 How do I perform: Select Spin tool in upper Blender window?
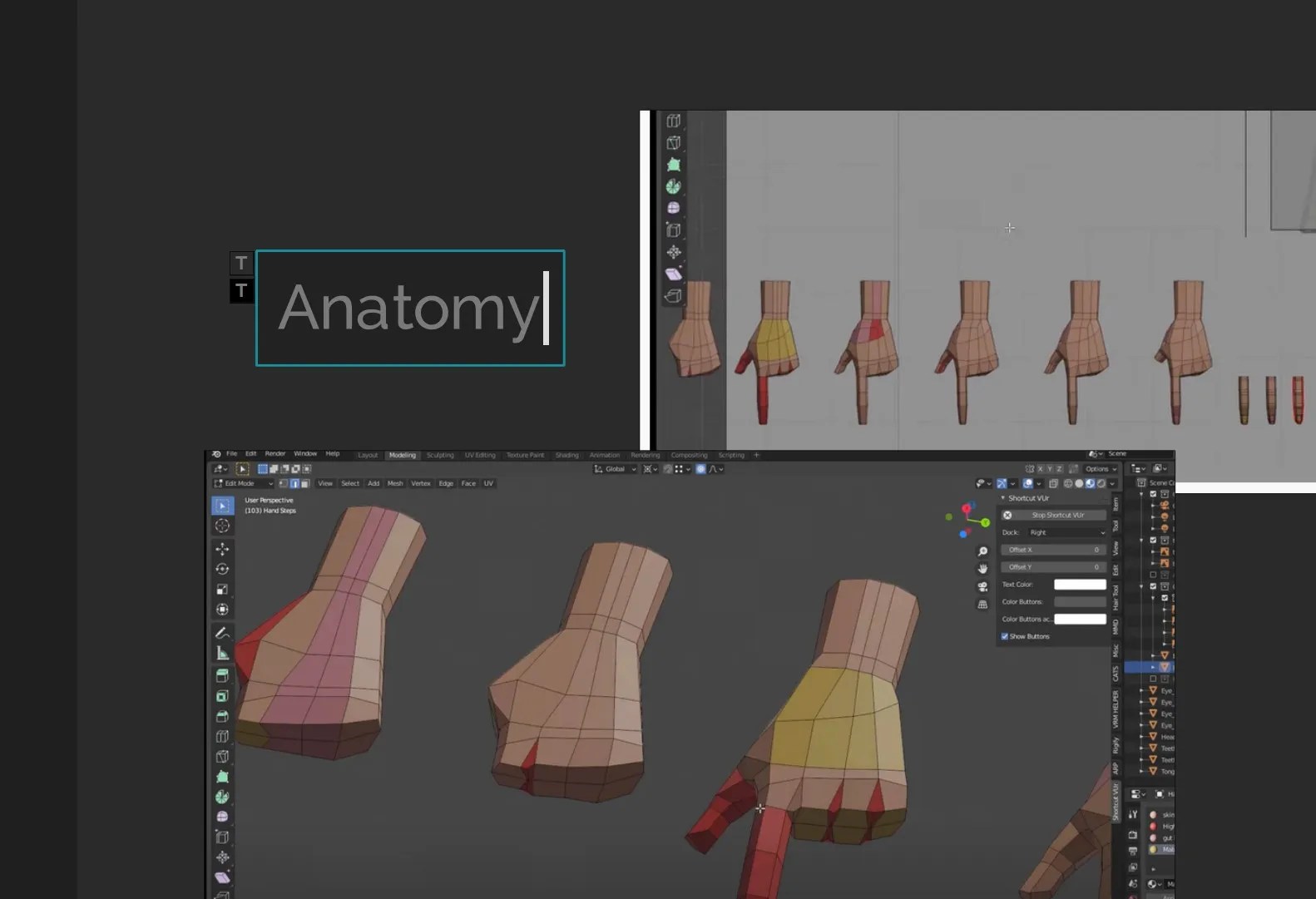[674, 187]
